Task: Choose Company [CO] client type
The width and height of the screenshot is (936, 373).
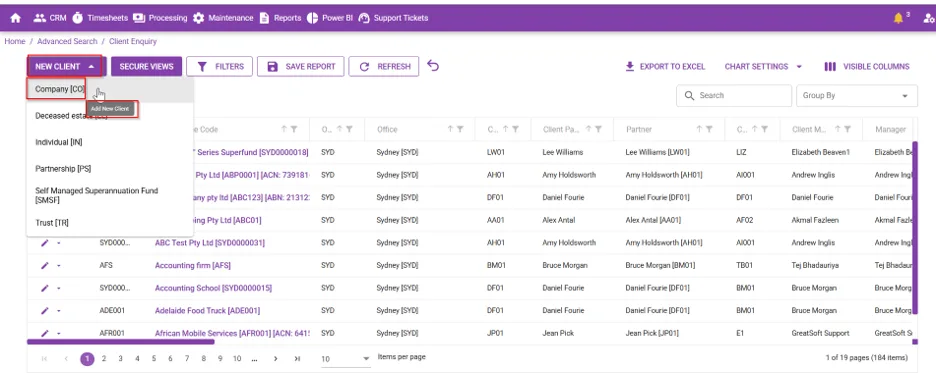Action: pos(110,90)
